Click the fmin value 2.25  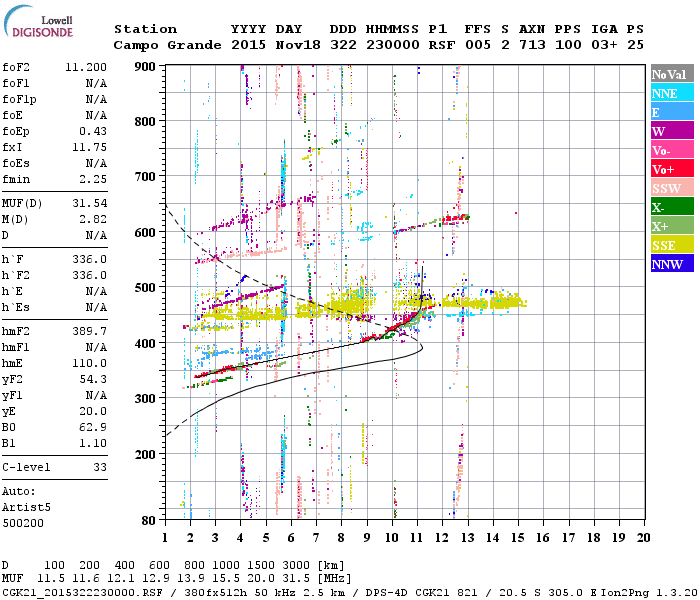tap(93, 179)
